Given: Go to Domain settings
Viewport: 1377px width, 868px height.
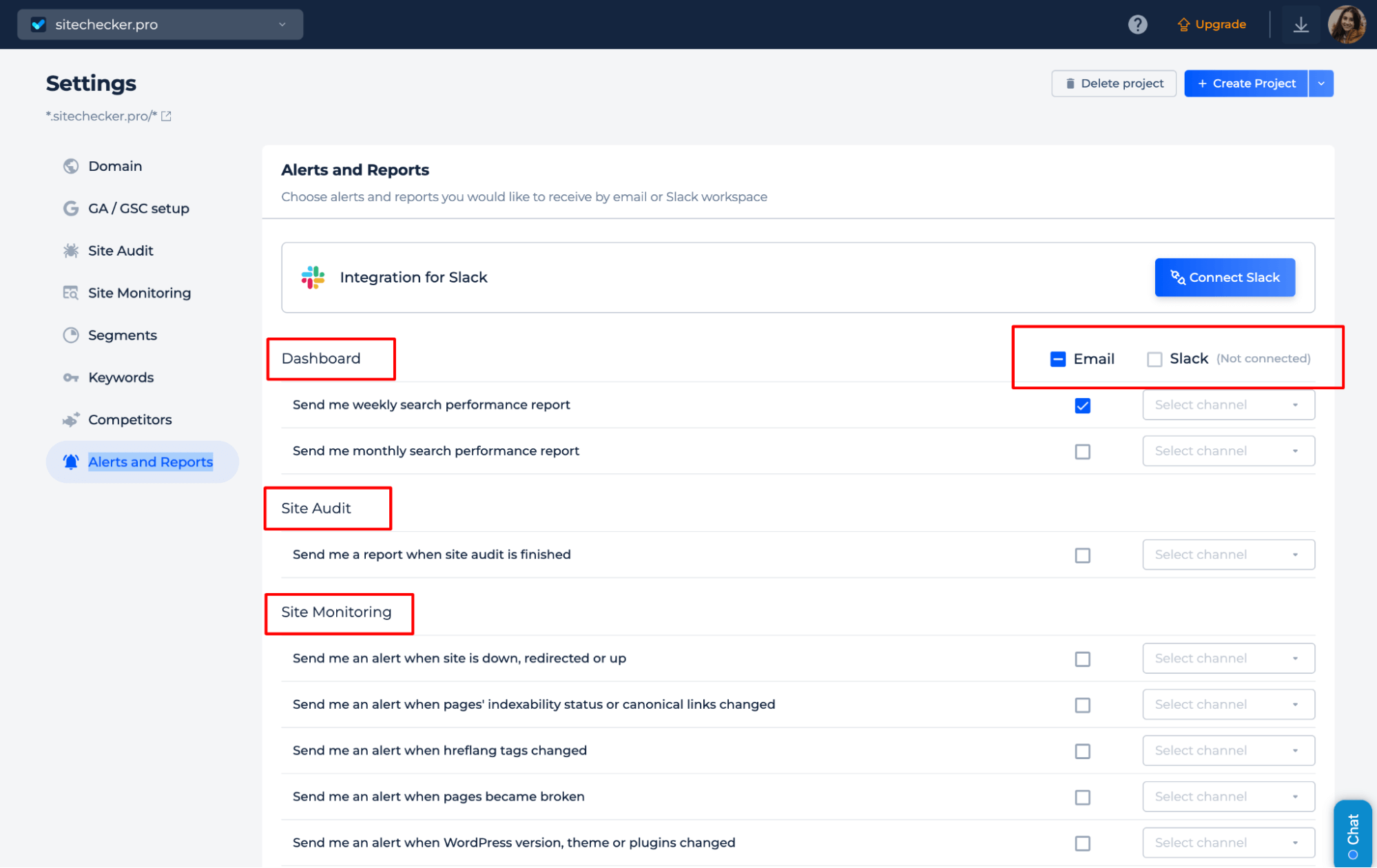Looking at the screenshot, I should click(x=115, y=166).
